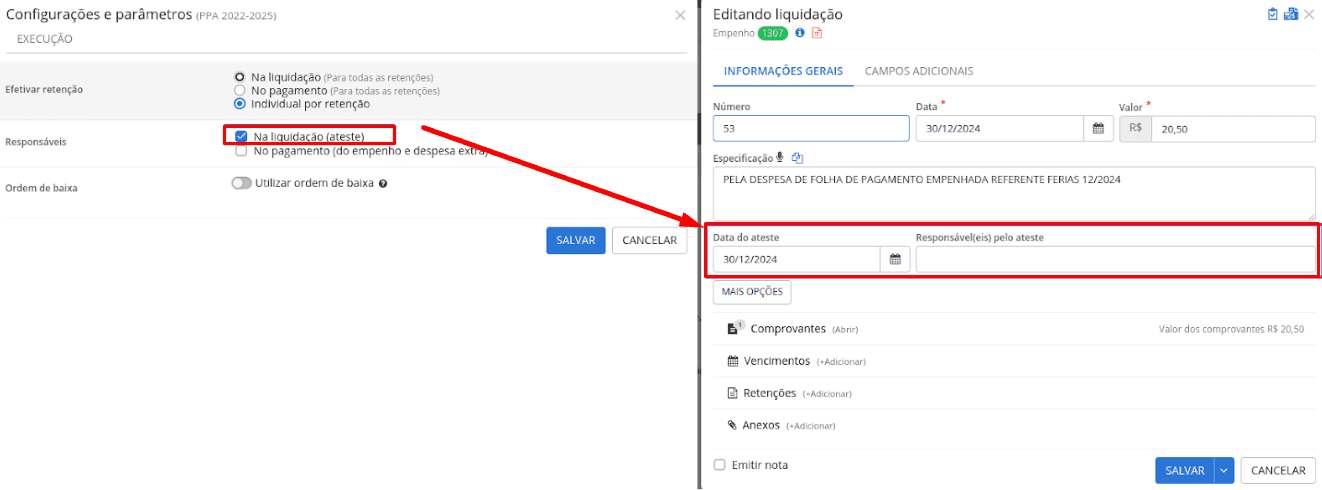Click the Retenções section title
This screenshot has width=1322, height=490.
pos(770,393)
